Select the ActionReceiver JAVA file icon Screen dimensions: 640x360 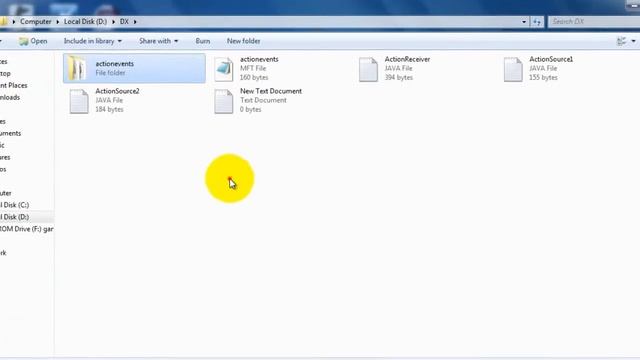(368, 69)
